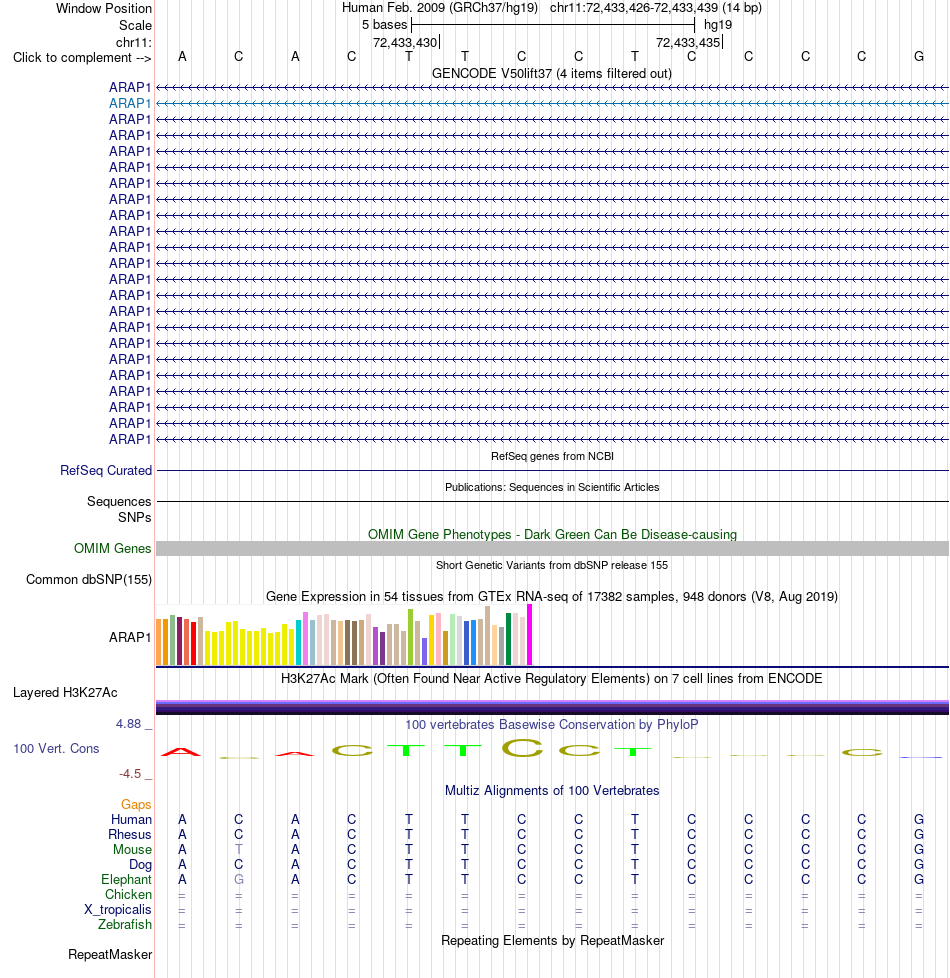The image size is (950, 978).
Task: Click '100 vertebrates Basewise Conservation by PhyloP' title
Action: (552, 724)
